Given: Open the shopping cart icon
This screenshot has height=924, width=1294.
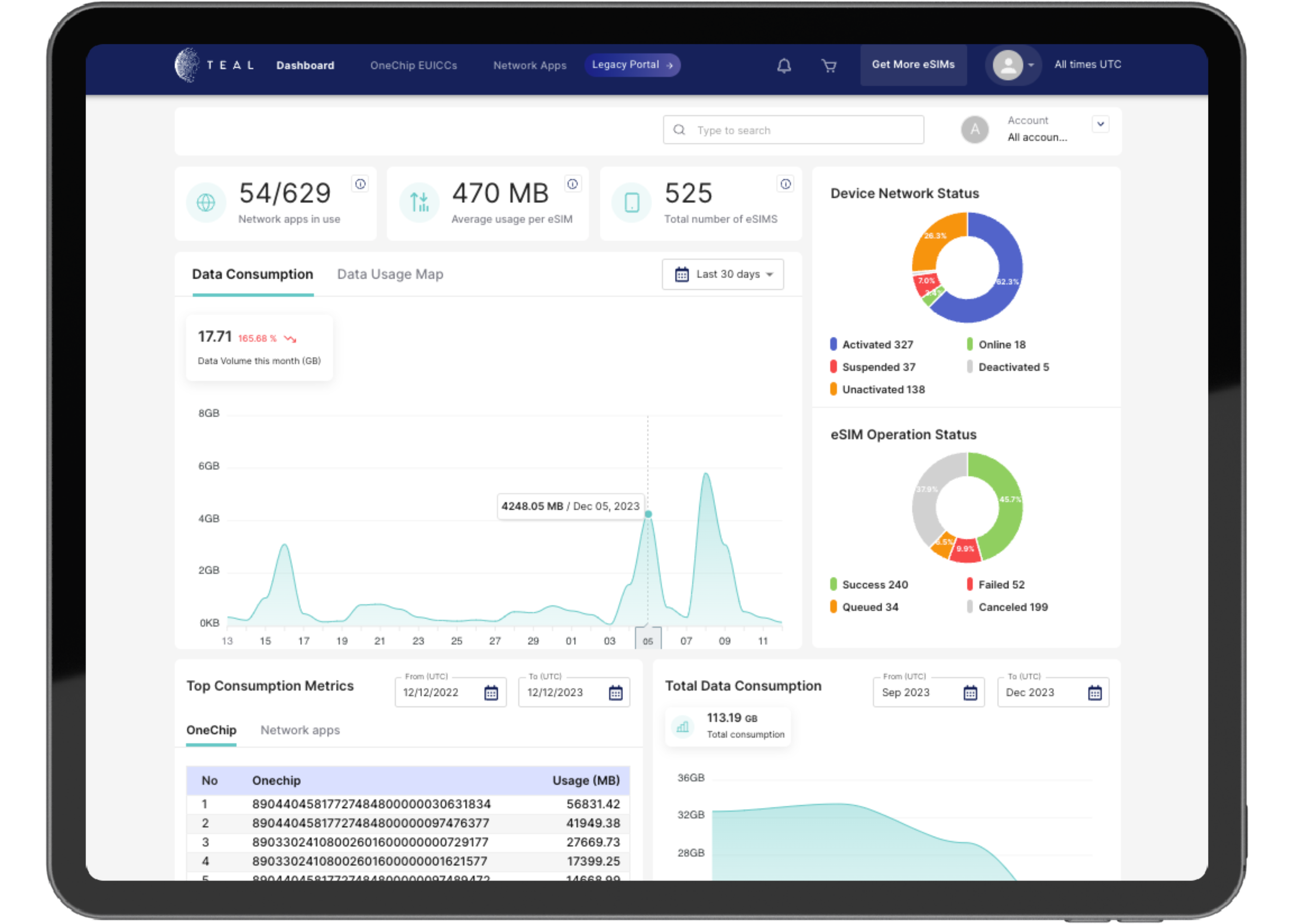Looking at the screenshot, I should 829,66.
